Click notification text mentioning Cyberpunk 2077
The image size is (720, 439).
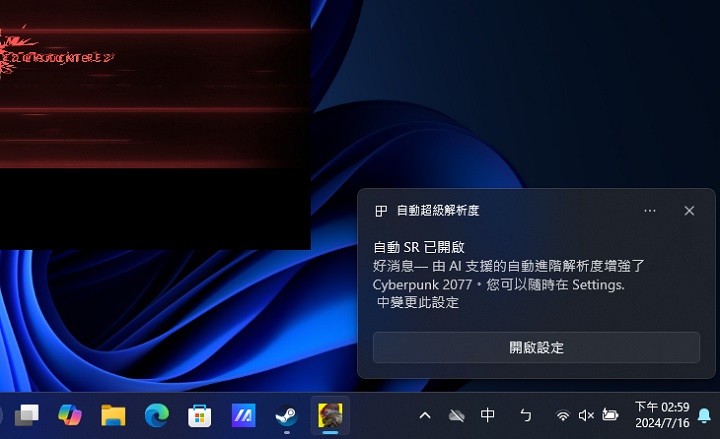point(508,284)
